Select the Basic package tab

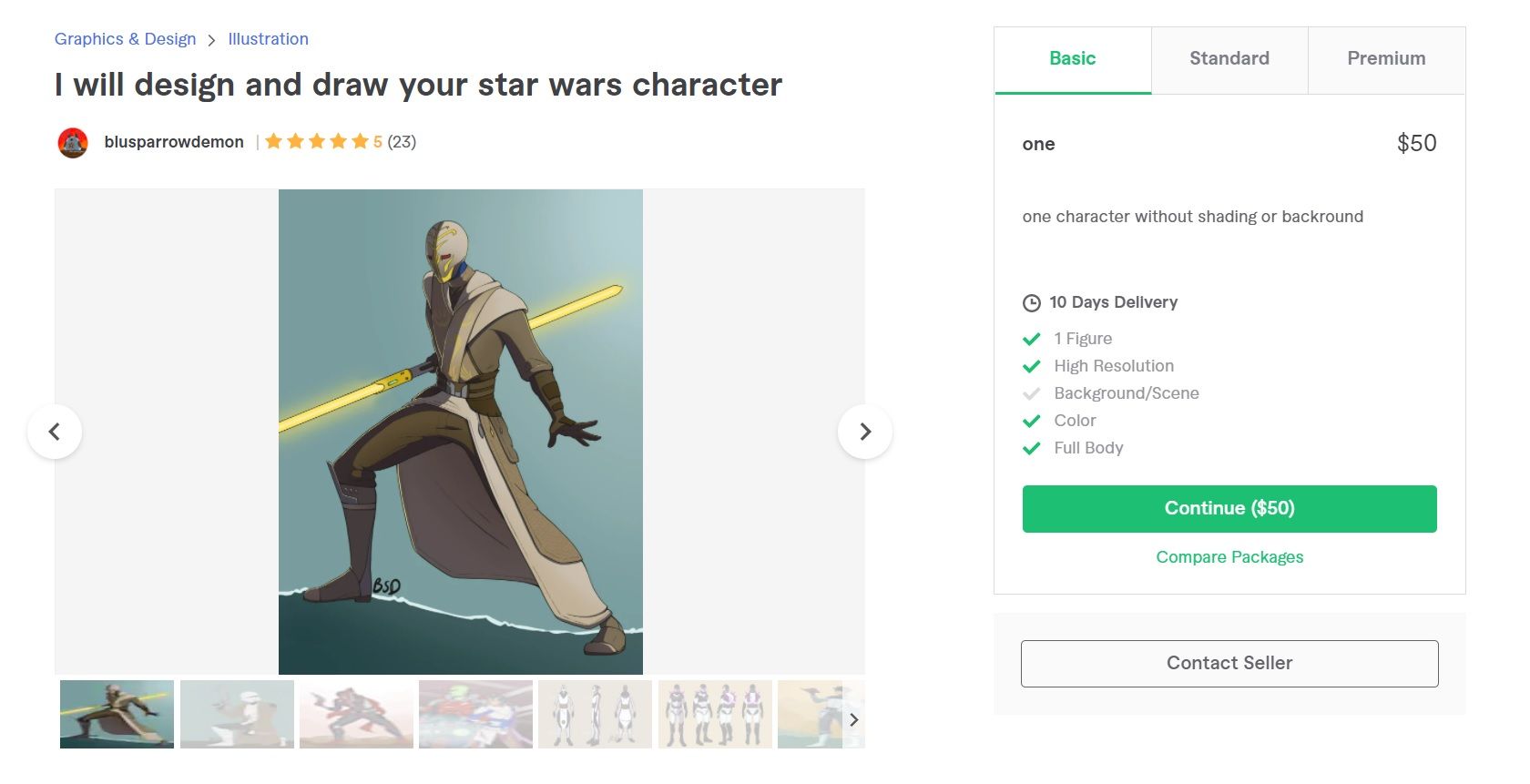pyautogui.click(x=1073, y=59)
